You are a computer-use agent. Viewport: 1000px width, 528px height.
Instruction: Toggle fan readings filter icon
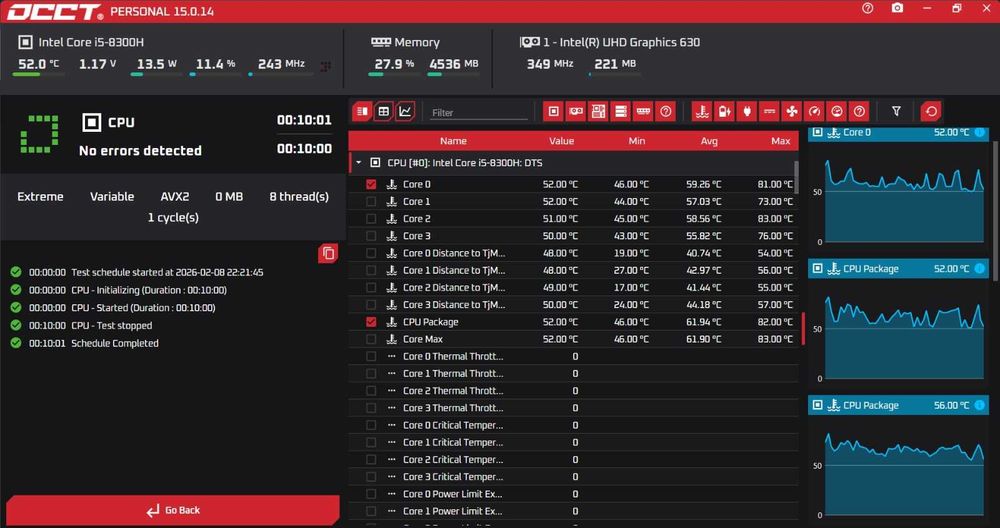tap(791, 112)
